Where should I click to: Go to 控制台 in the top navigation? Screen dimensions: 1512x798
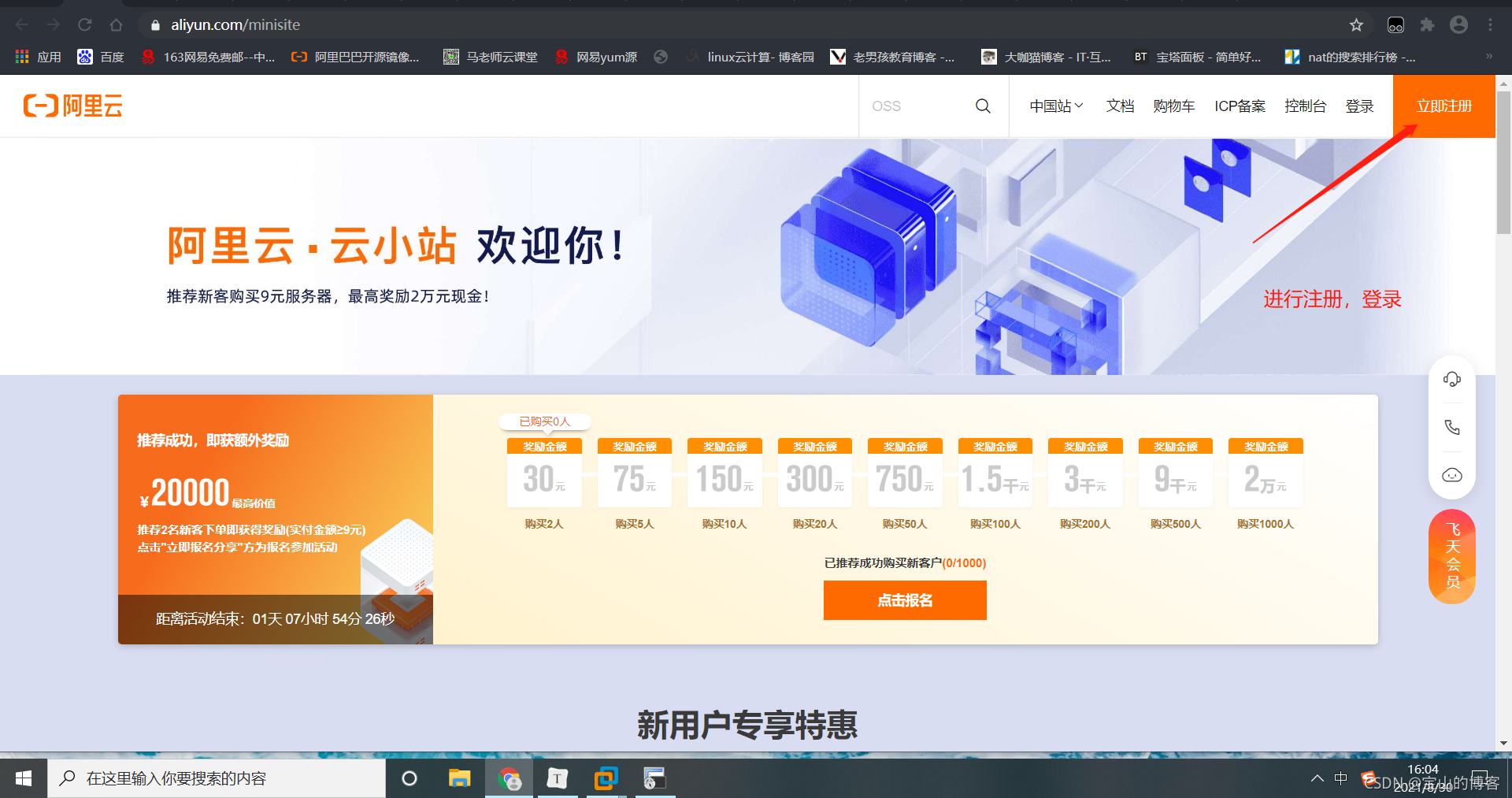click(1305, 106)
